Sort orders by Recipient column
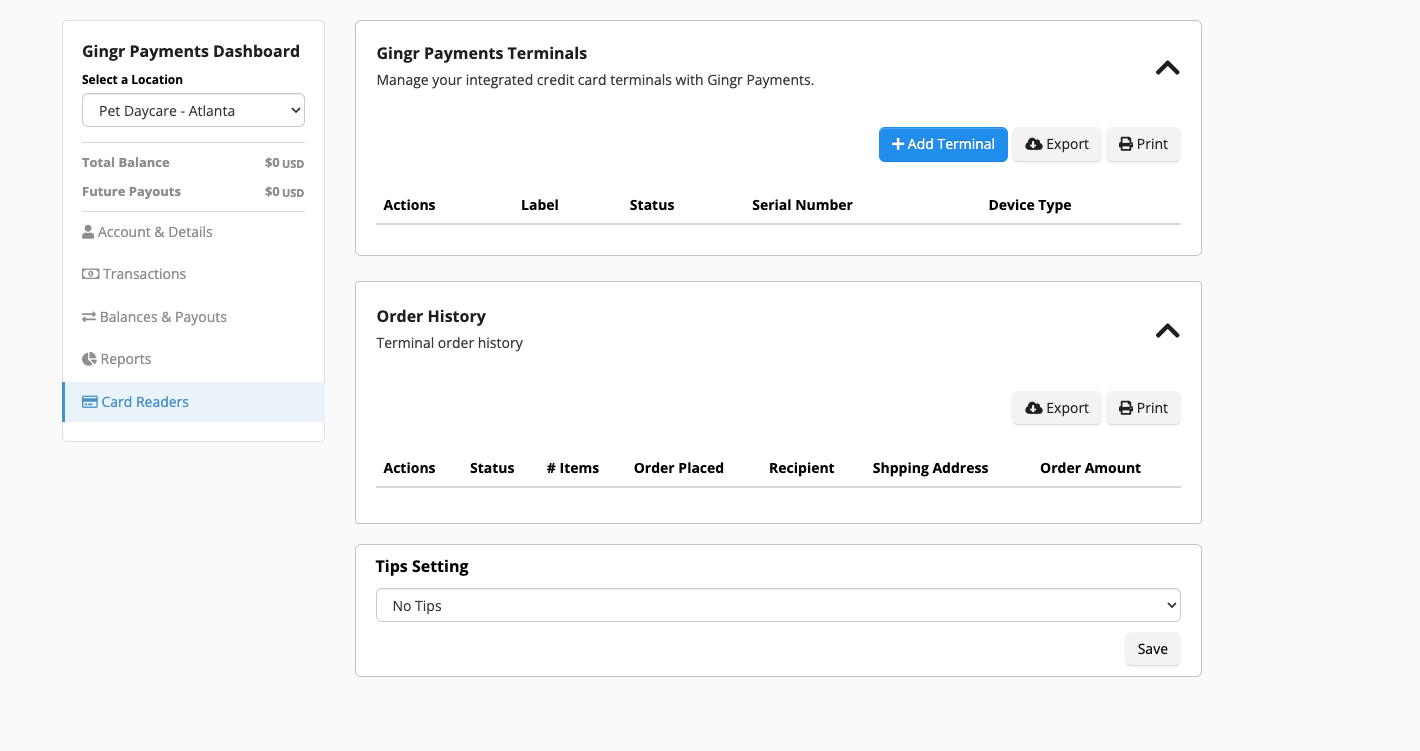 [802, 468]
